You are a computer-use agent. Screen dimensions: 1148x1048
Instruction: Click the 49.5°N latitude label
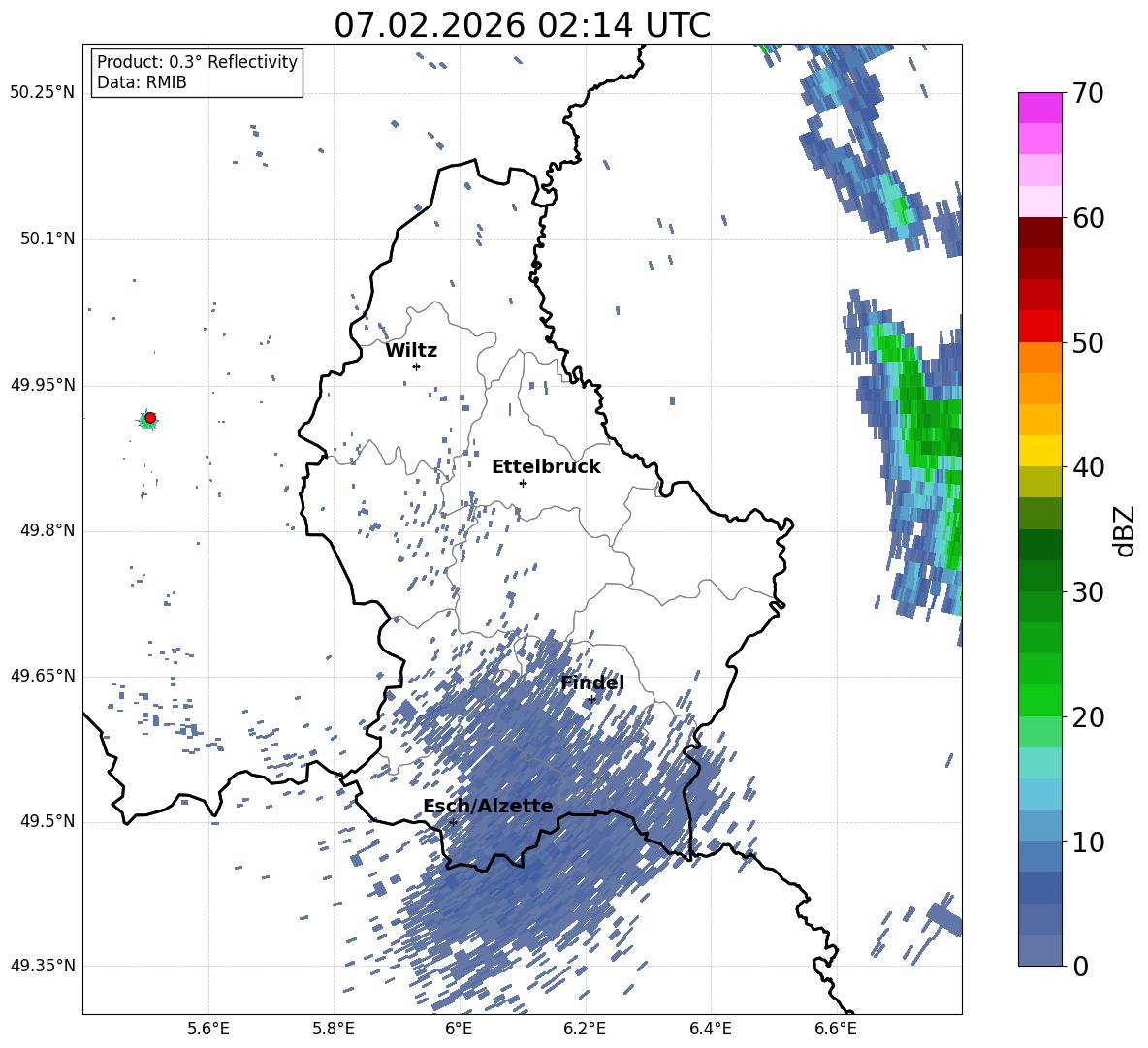pyautogui.click(x=47, y=822)
